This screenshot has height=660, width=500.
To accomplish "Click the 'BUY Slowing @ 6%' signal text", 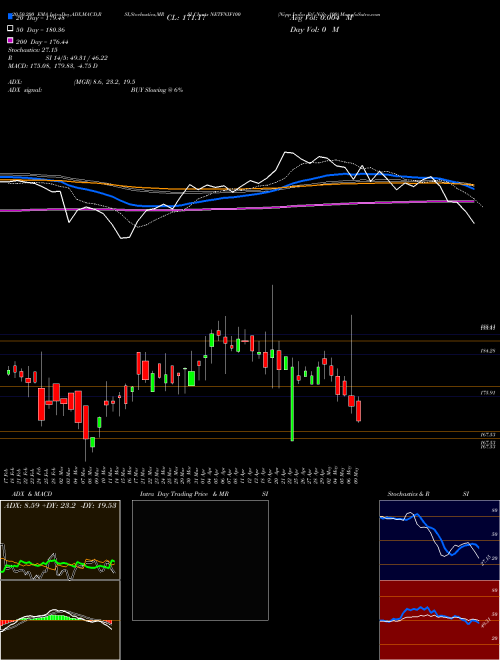I will pos(157,90).
